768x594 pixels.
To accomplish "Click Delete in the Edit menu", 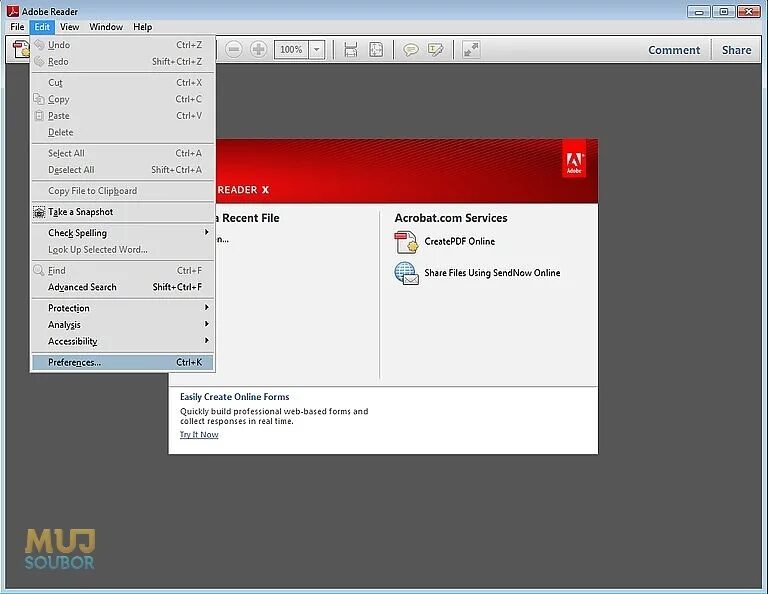I will click(123, 133).
